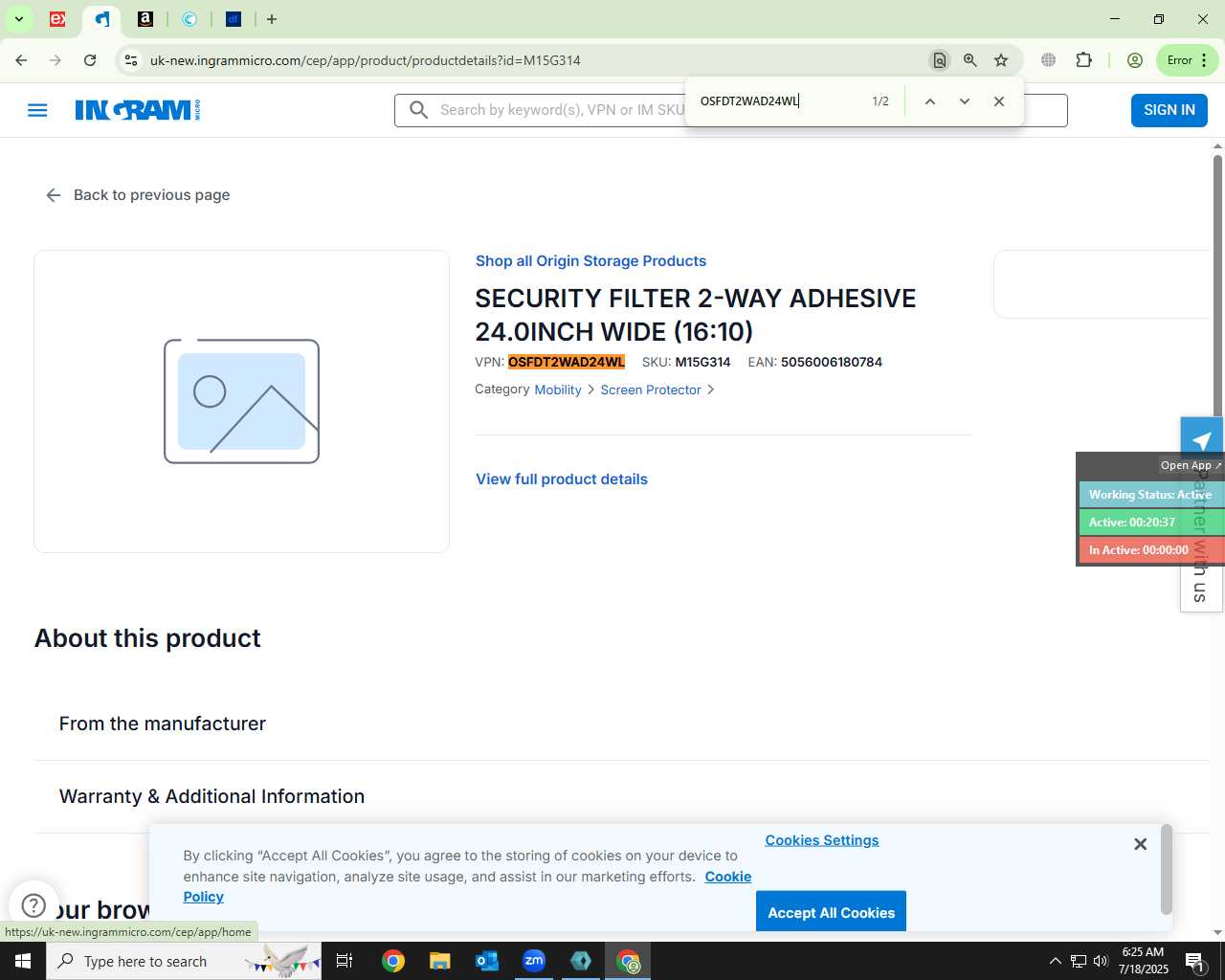This screenshot has height=980, width=1225.
Task: Open Zoom from taskbar
Action: point(534,961)
